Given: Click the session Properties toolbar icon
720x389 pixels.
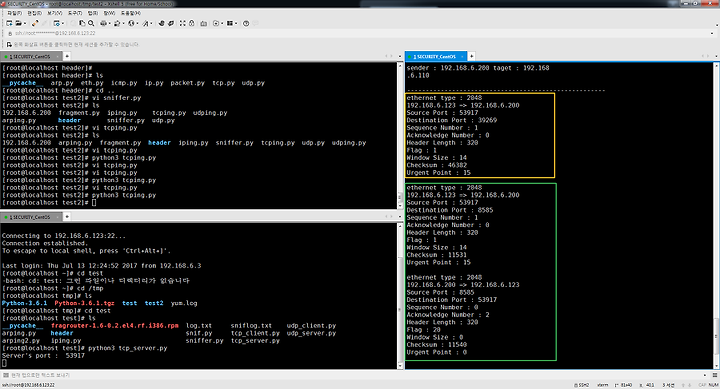Looking at the screenshot, I should pyautogui.click(x=56, y=23).
